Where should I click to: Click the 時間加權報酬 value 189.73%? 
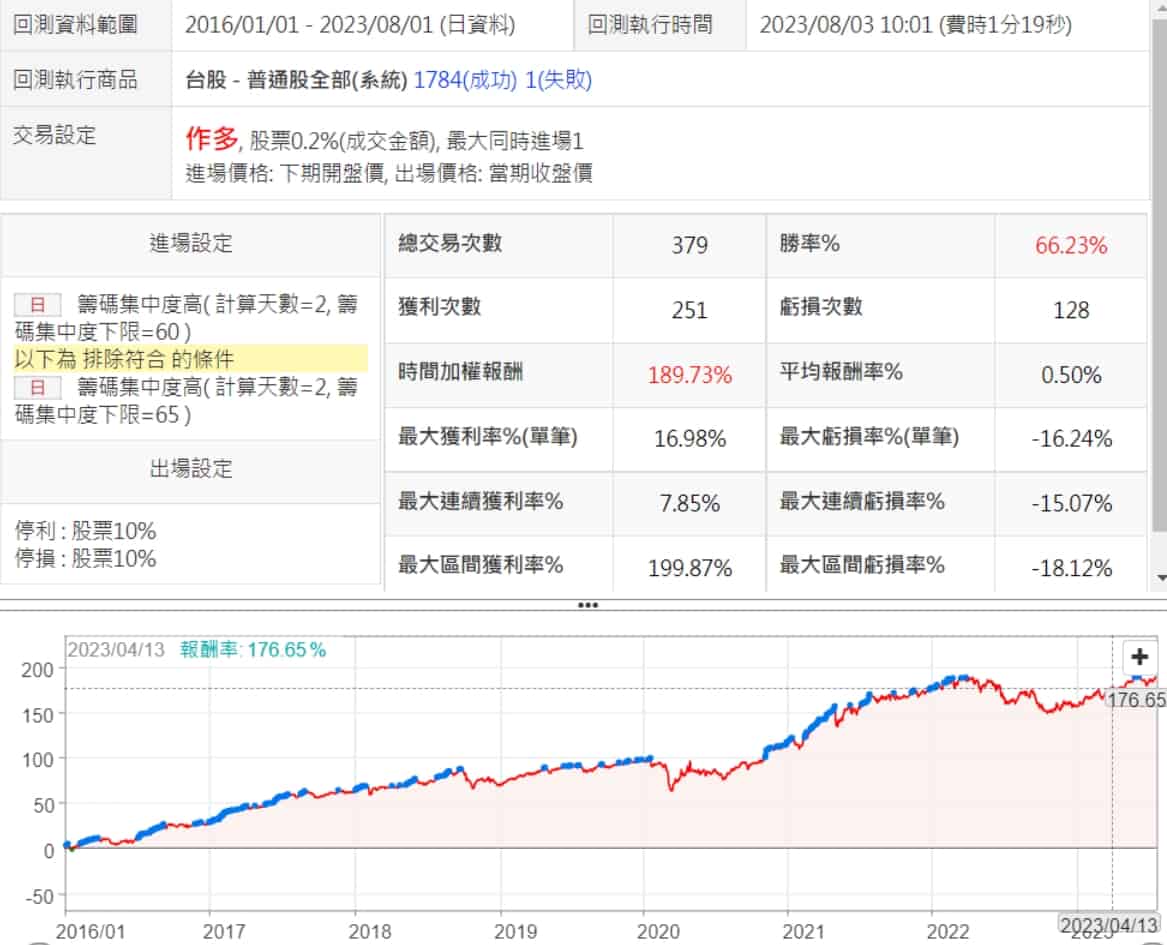689,375
